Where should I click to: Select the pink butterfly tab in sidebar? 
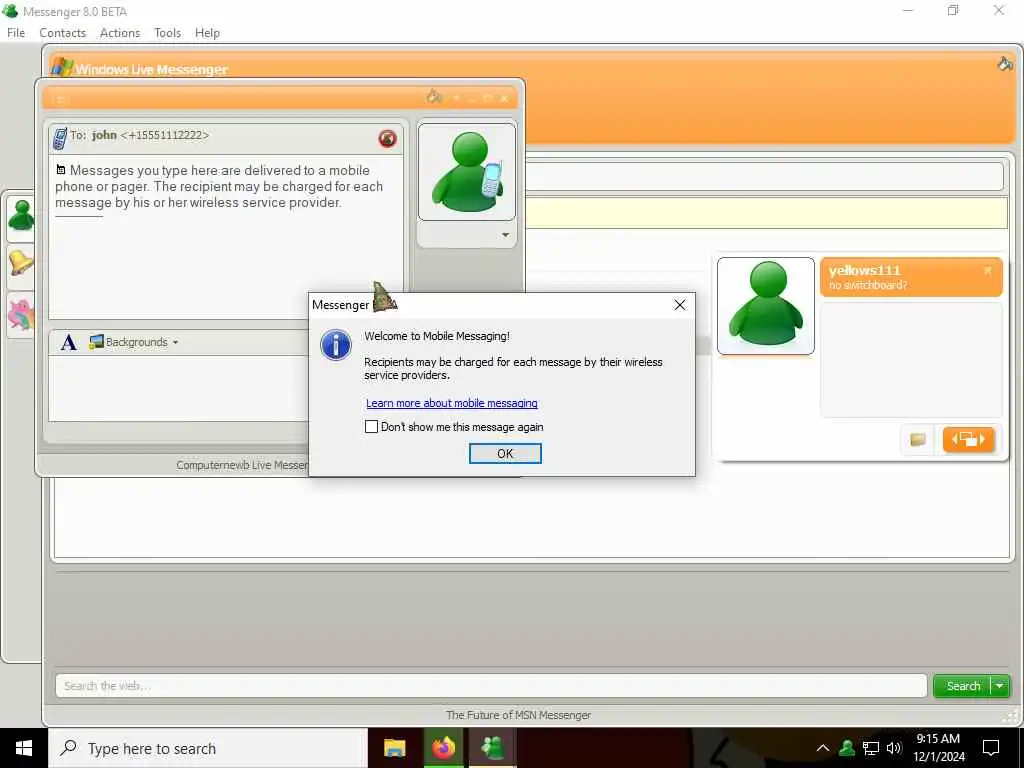[21, 314]
